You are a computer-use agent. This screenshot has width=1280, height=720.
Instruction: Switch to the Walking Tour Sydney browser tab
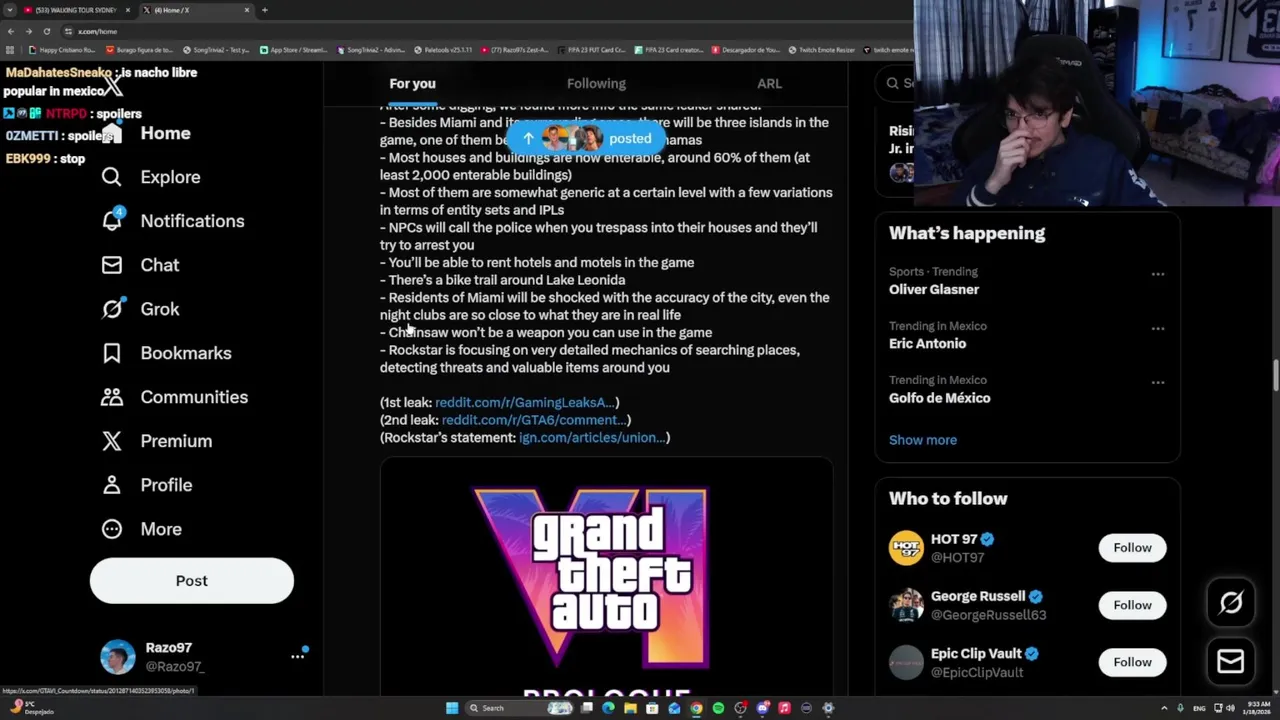[76, 10]
